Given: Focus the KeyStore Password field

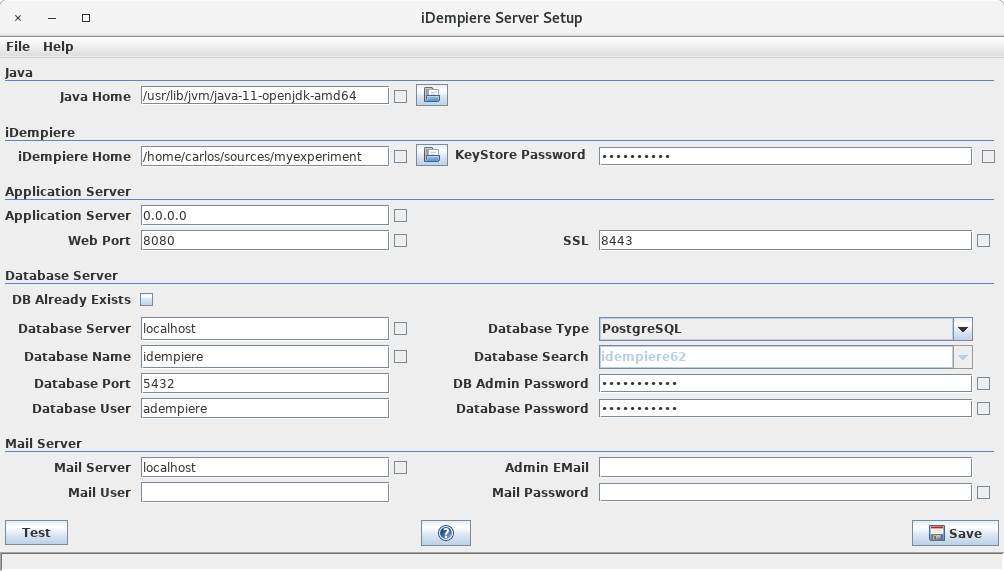Looking at the screenshot, I should (785, 156).
